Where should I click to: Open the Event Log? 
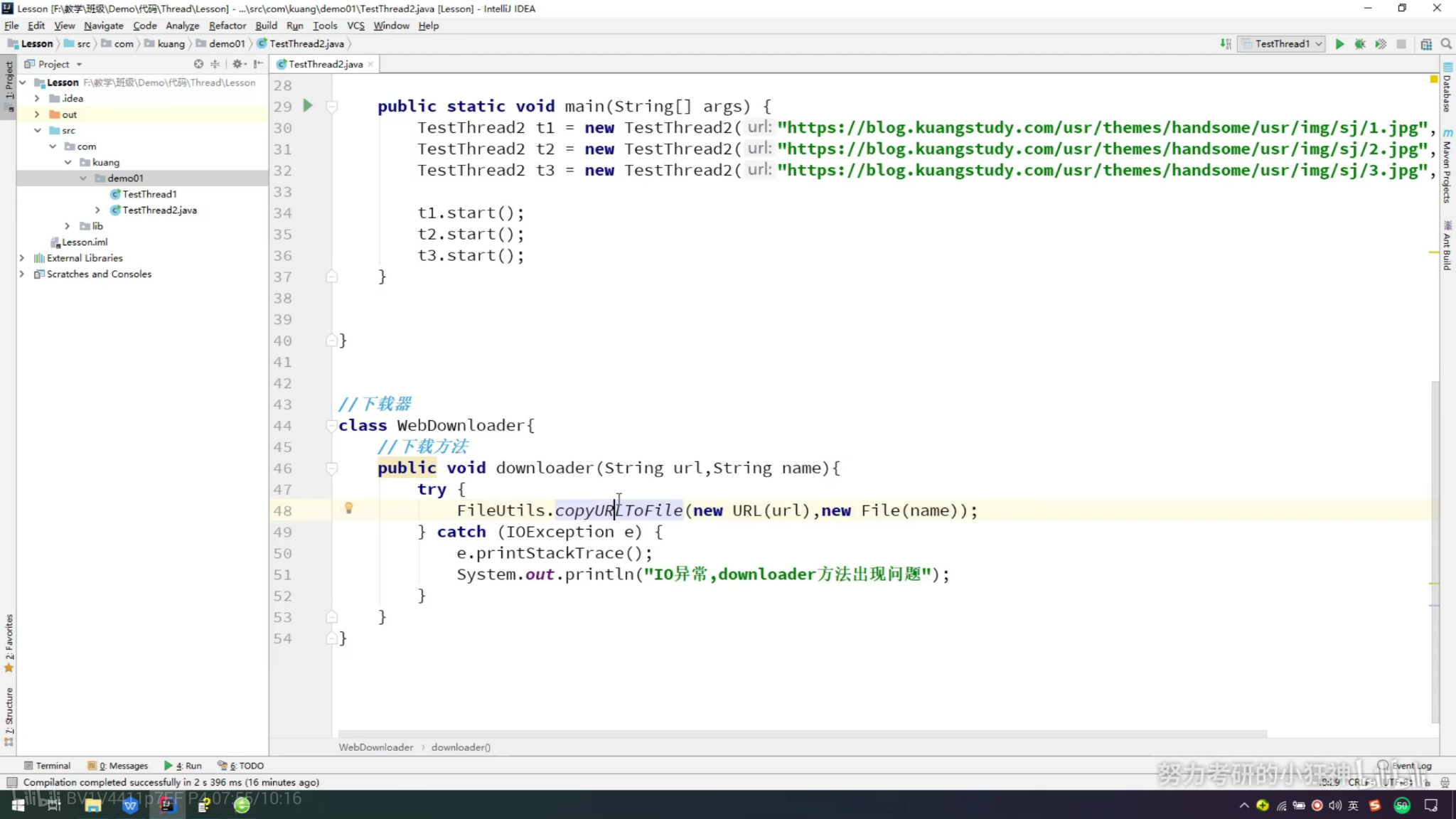point(1405,766)
